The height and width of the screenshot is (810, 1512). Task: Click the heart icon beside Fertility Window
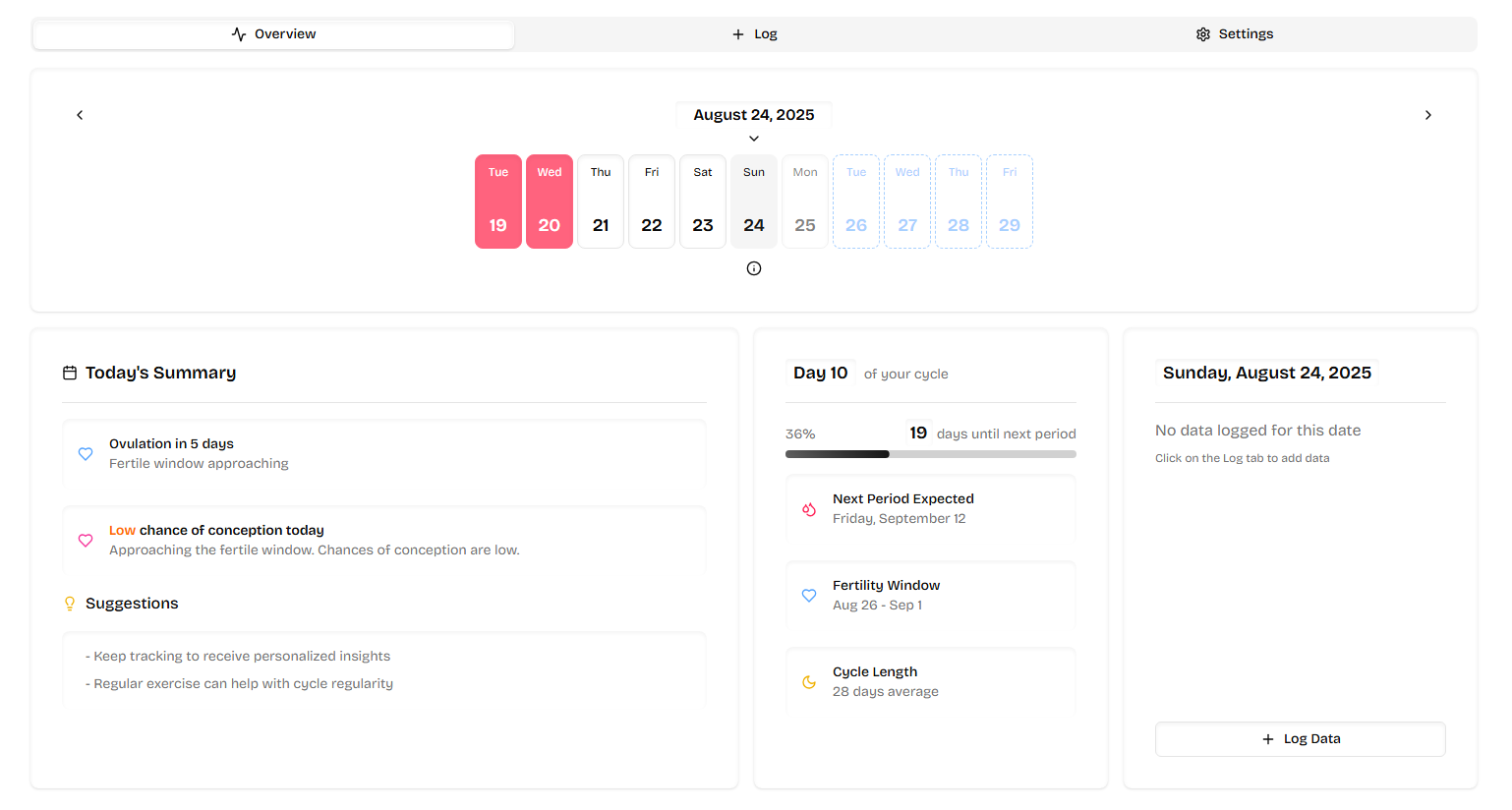point(809,596)
